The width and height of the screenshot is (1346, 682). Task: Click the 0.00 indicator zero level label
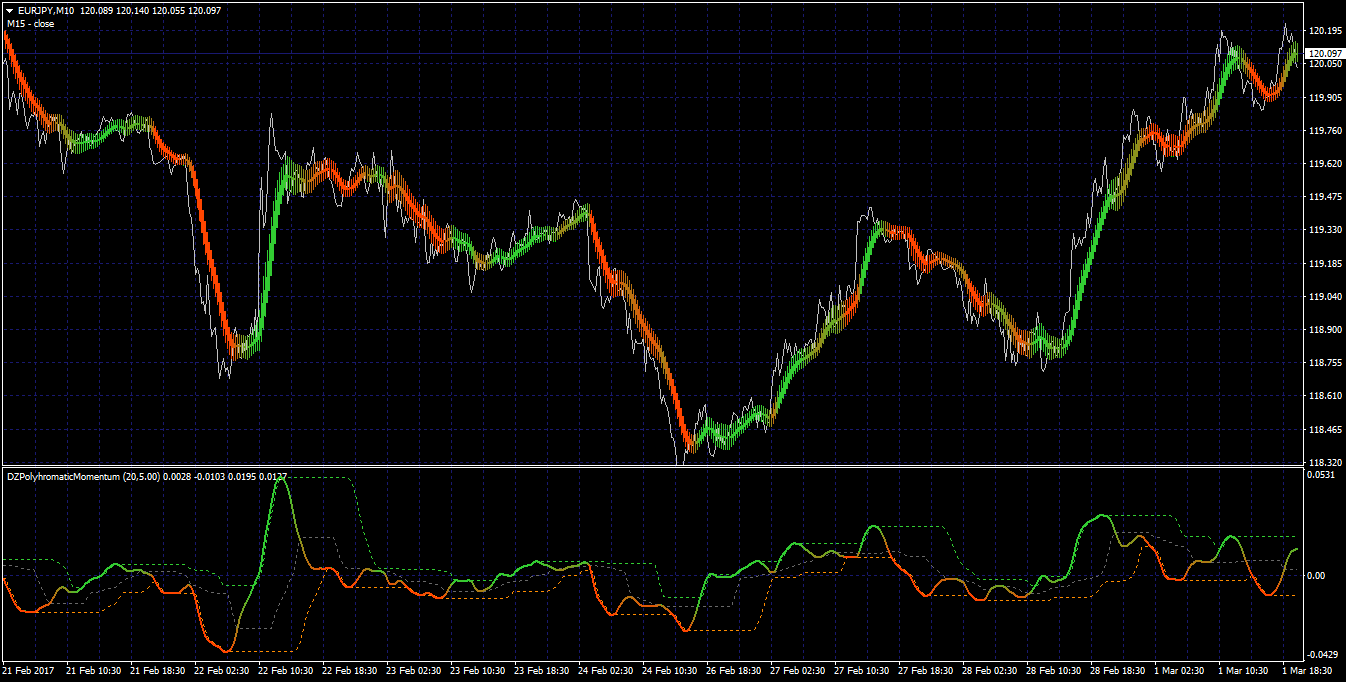tap(1317, 576)
